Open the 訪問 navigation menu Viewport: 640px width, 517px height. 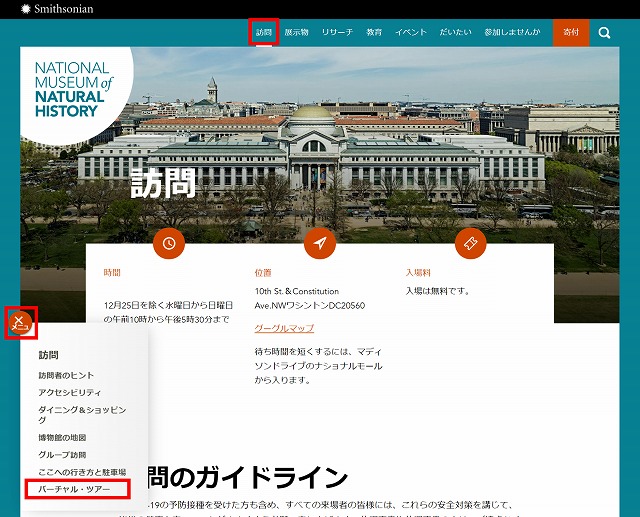click(264, 32)
